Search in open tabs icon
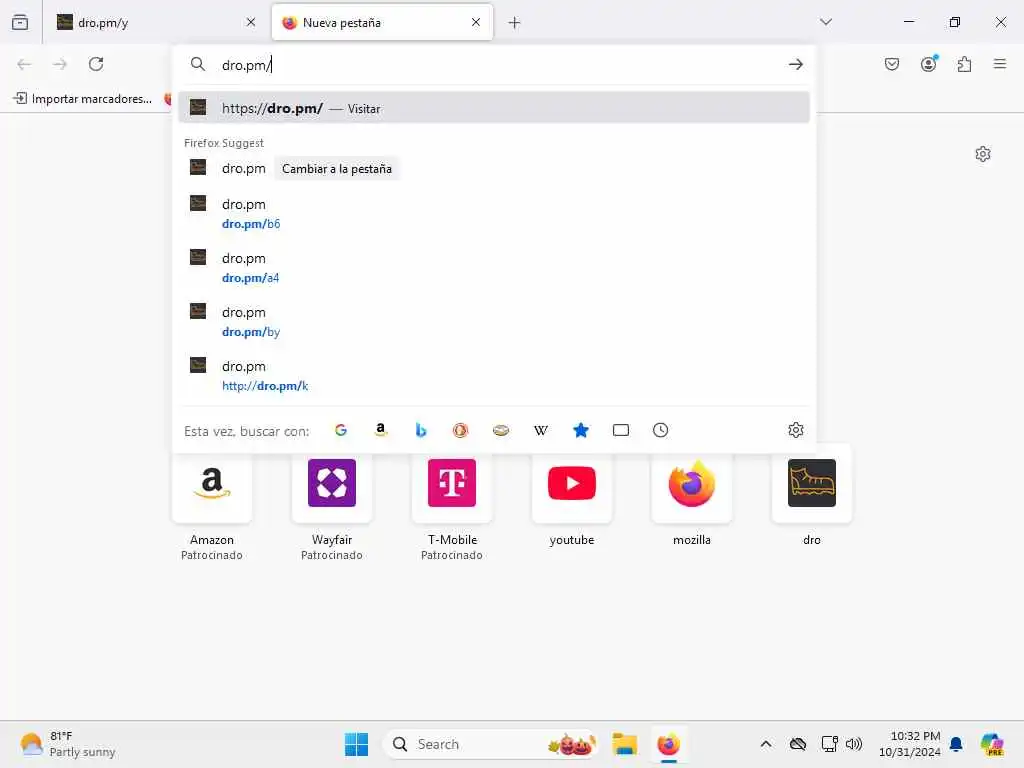Viewport: 1024px width, 768px height. pyautogui.click(x=621, y=430)
